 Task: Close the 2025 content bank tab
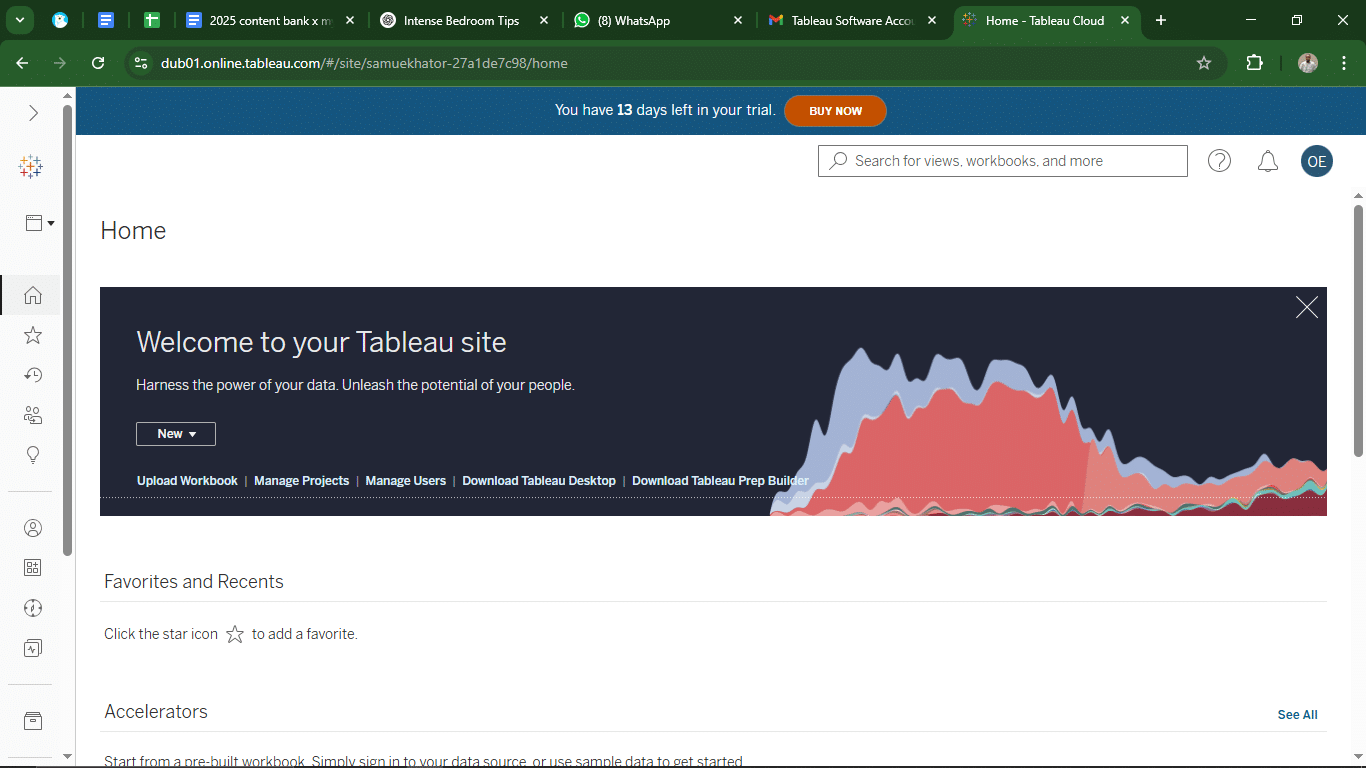tap(350, 20)
